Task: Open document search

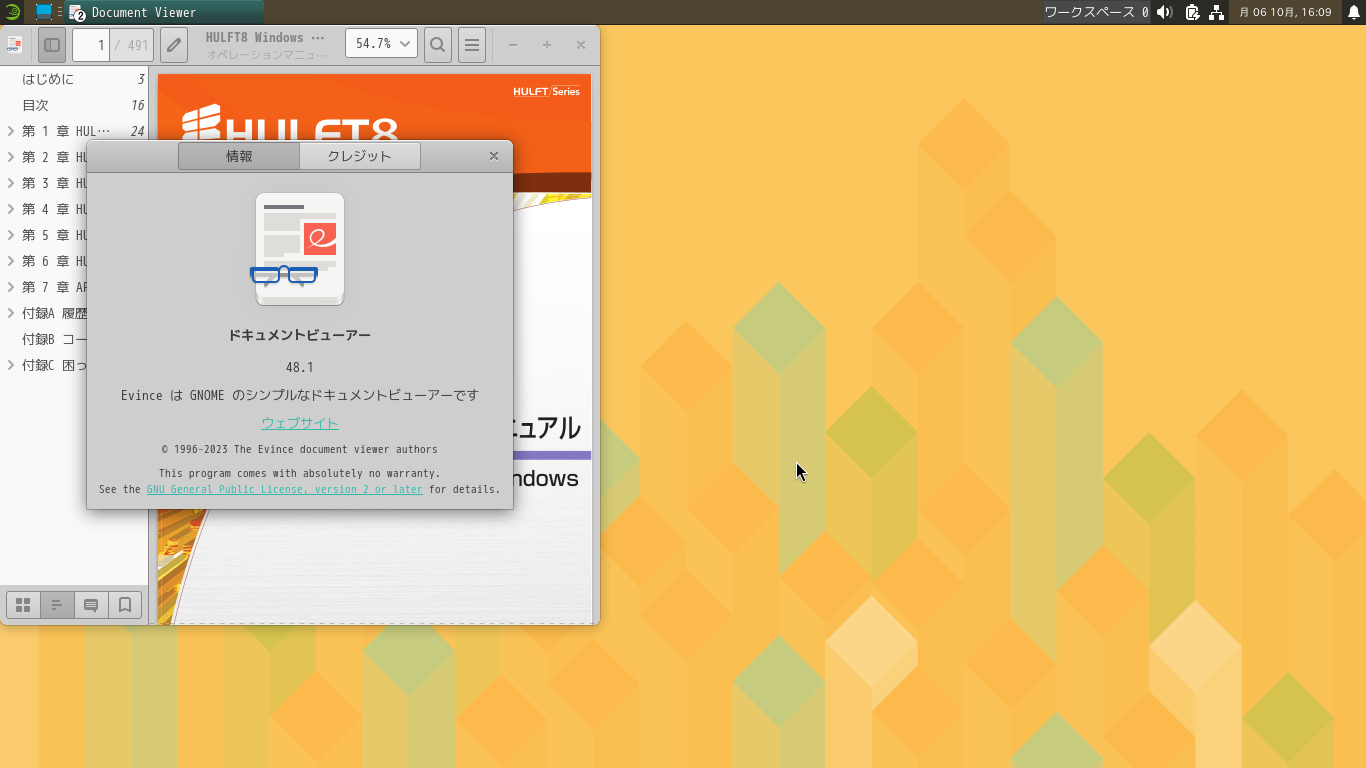Action: [x=437, y=44]
